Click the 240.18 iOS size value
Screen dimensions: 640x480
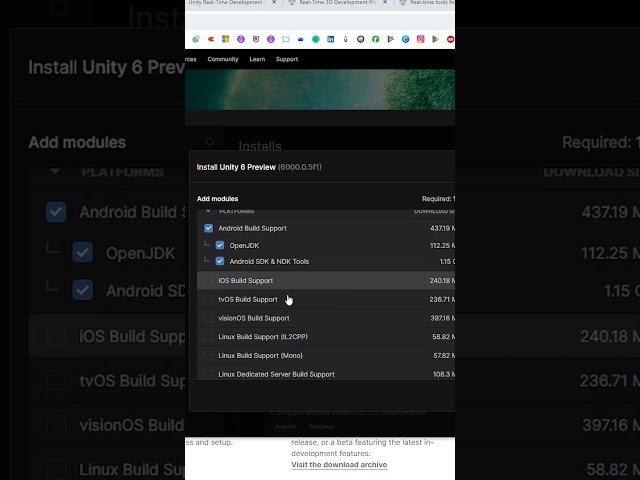point(442,280)
